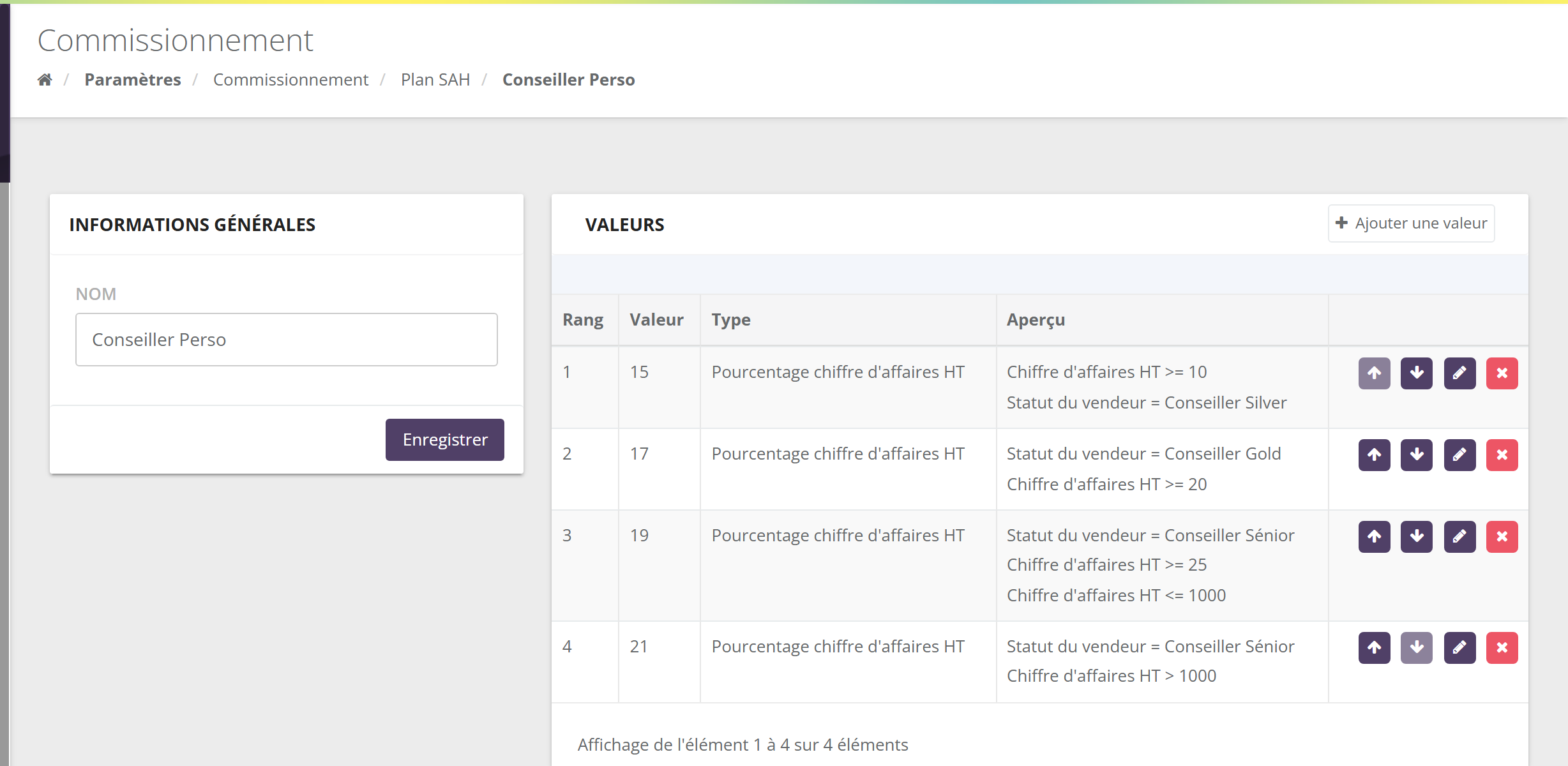Open Paramètres breadcrumb link

click(133, 80)
